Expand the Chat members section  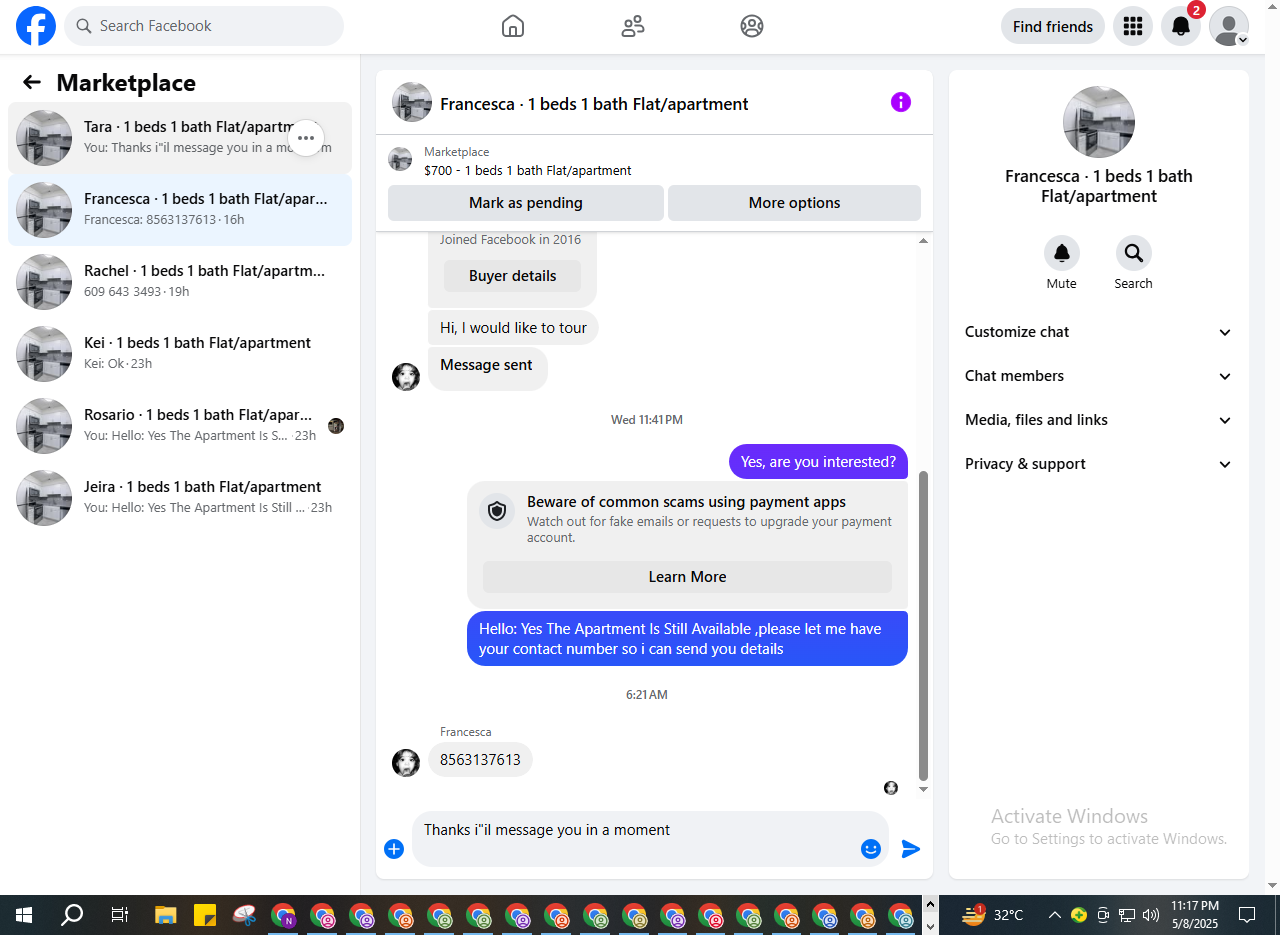point(1099,376)
